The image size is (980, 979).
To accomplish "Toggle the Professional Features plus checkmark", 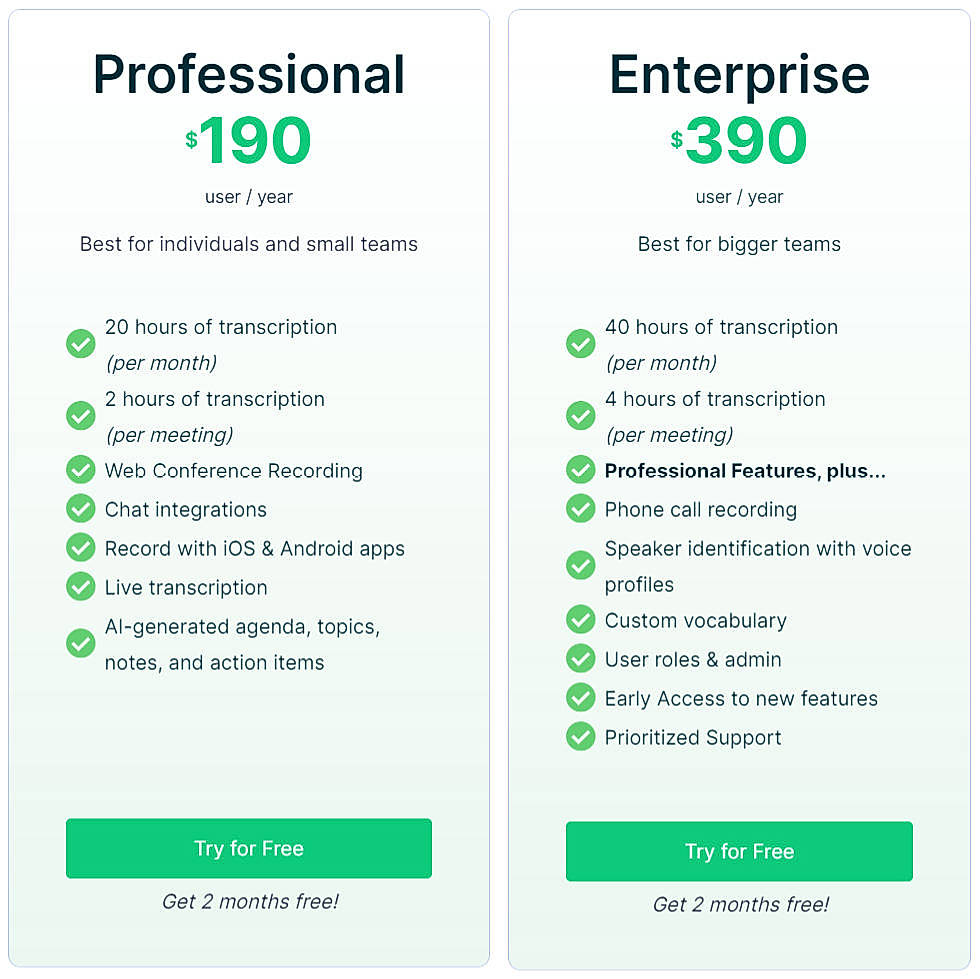I will (x=580, y=469).
